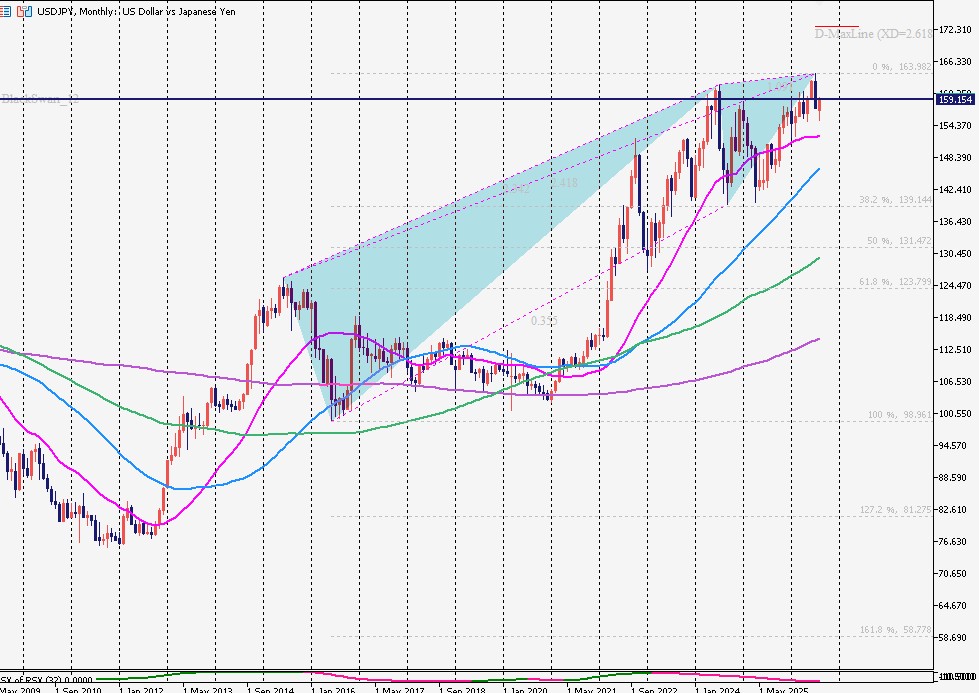Screen dimensions: 979x693
Task: Select the Fibonacci label '127.2 %, 81.275'
Action: [895, 510]
